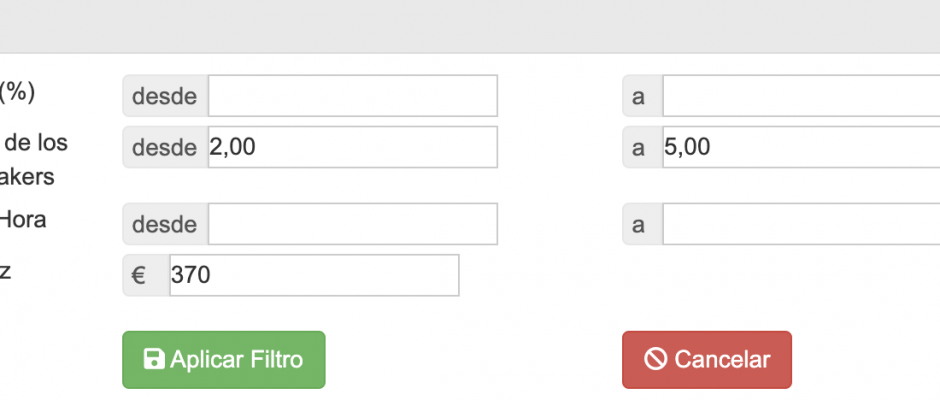Focus the empty 'a' field in the Hora row
This screenshot has height=400, width=940.
pyautogui.click(x=801, y=224)
